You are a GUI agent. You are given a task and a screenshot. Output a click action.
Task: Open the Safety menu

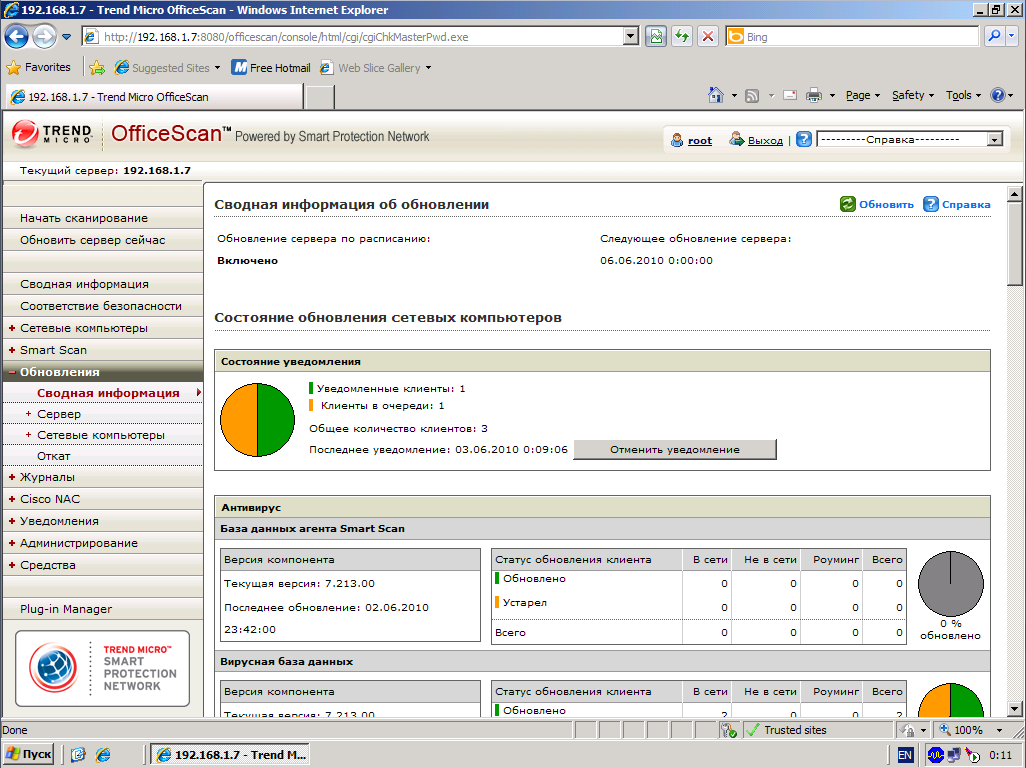click(x=913, y=96)
